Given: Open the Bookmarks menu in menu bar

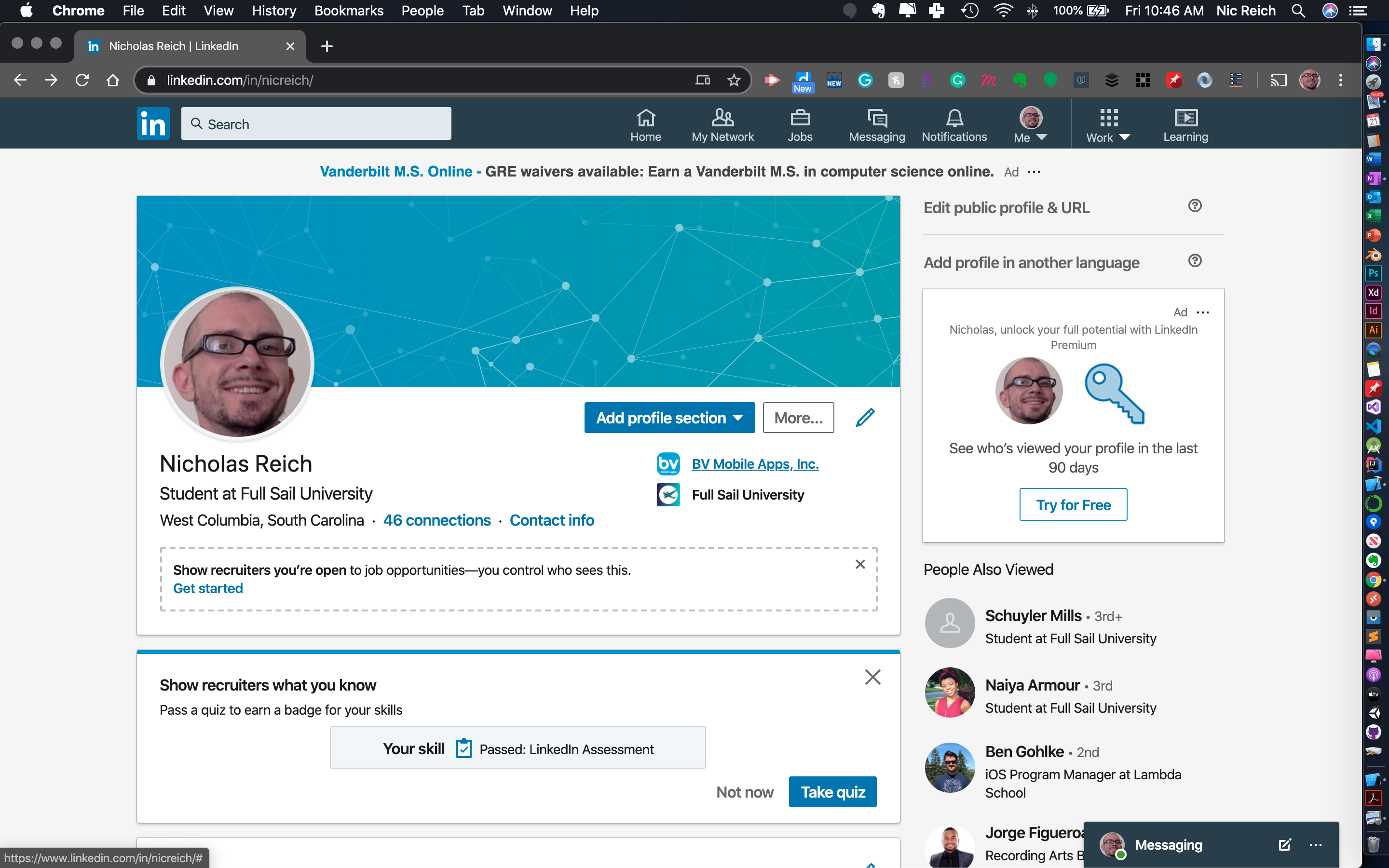Looking at the screenshot, I should [348, 10].
